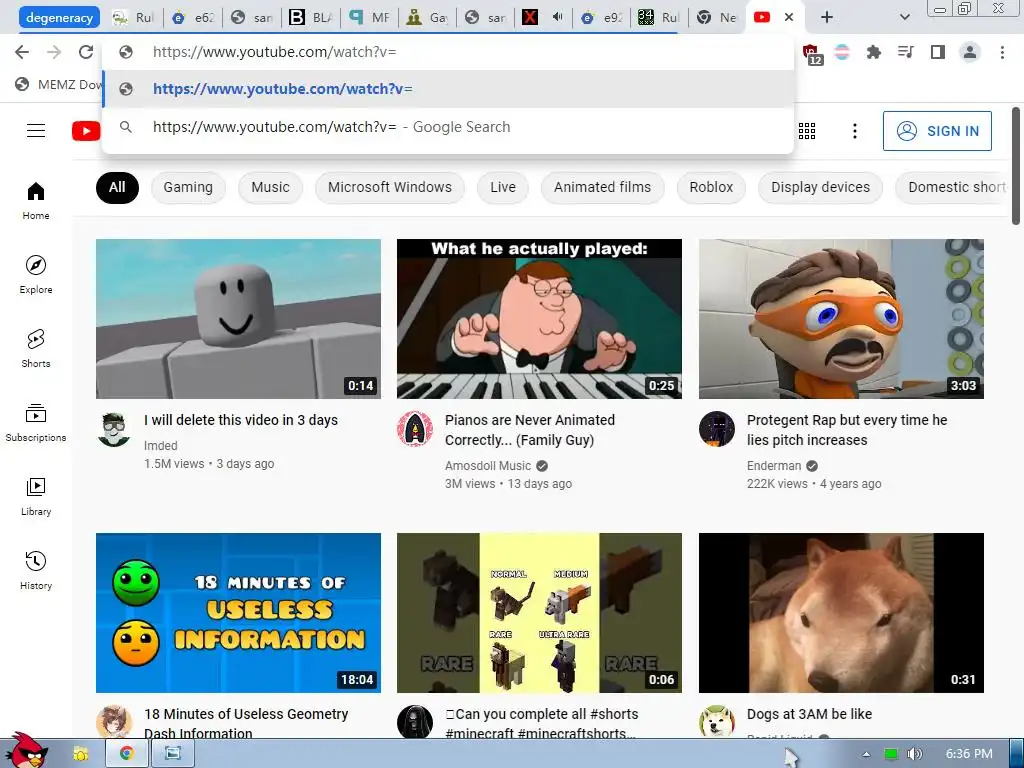Open the MEMZ Dow bookmark
The image size is (1024, 768).
coord(59,84)
